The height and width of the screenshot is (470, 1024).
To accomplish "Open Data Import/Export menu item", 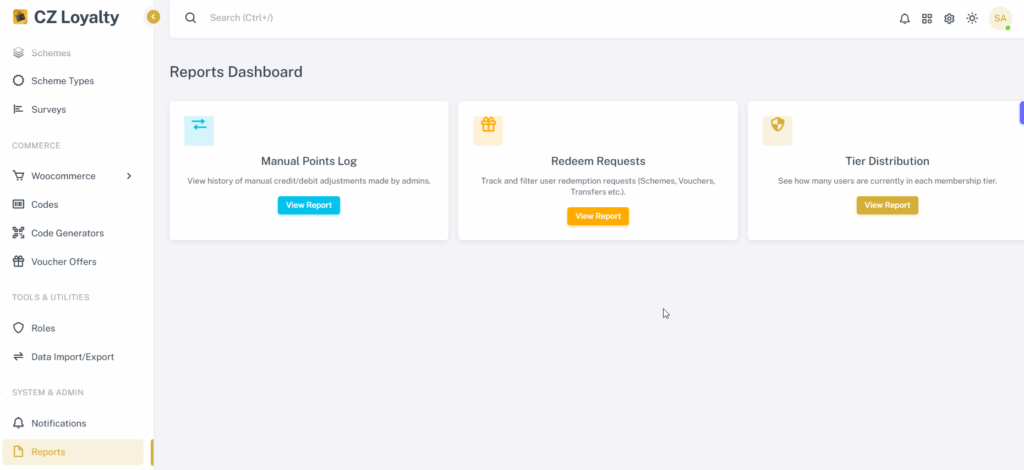I will (x=72, y=357).
